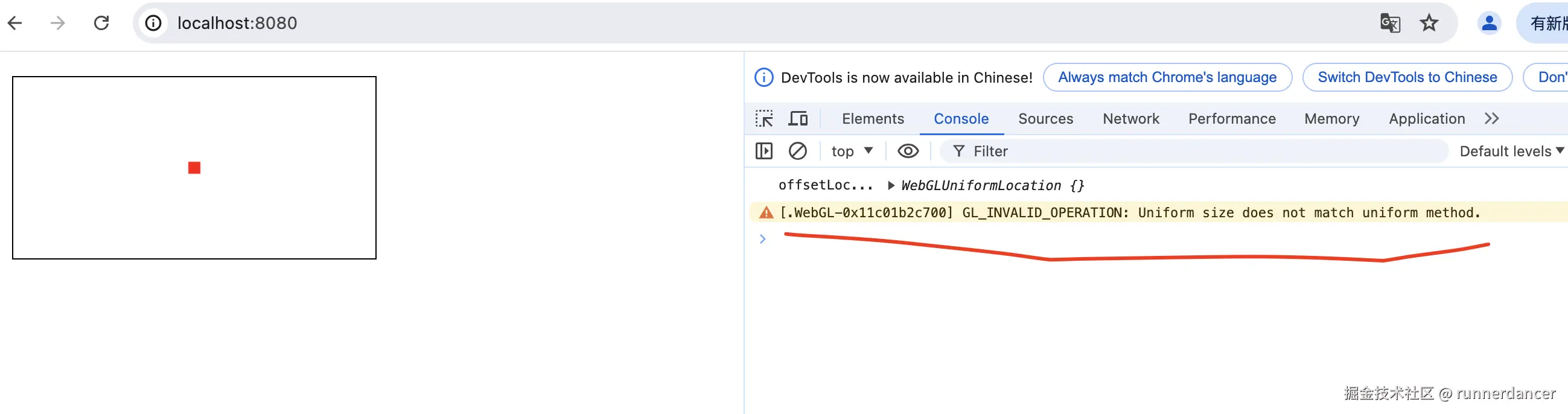Toggle the device toolbar icon
The image size is (1568, 414).
tap(798, 119)
